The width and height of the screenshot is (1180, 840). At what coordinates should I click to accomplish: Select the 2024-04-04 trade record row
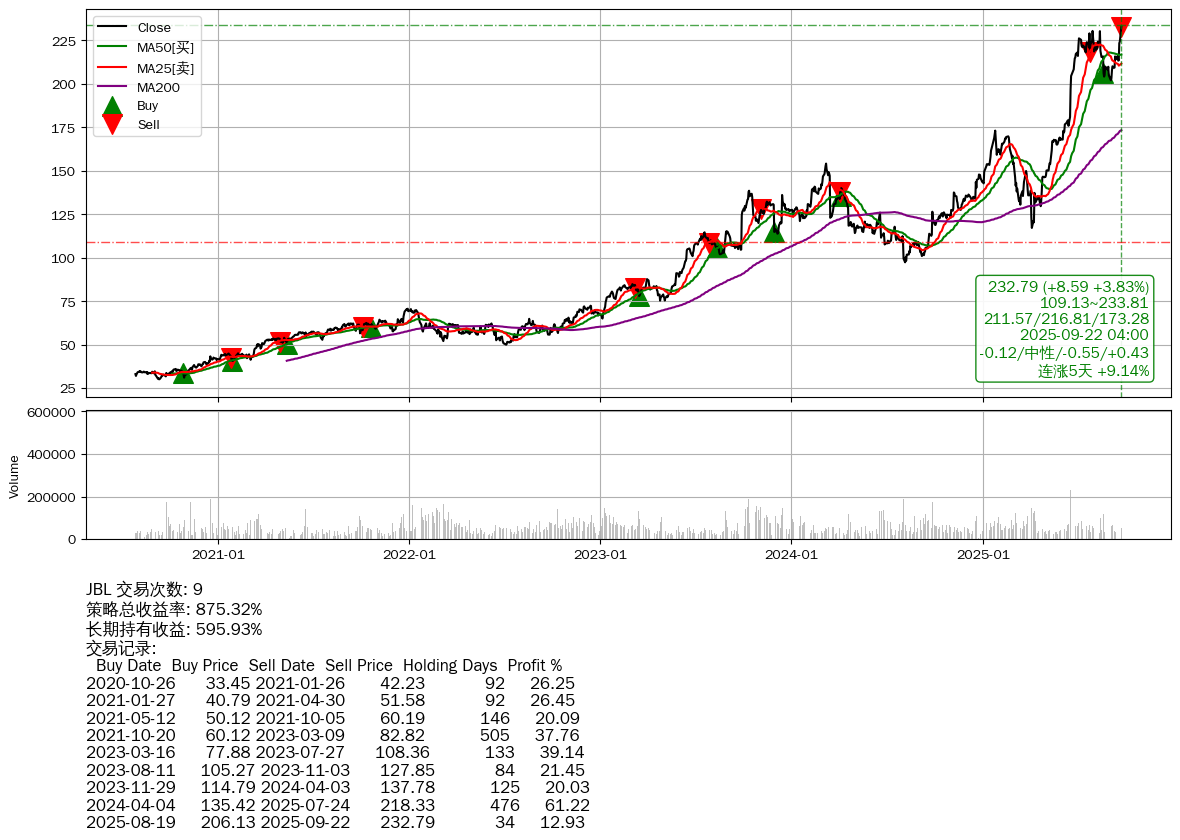point(337,804)
